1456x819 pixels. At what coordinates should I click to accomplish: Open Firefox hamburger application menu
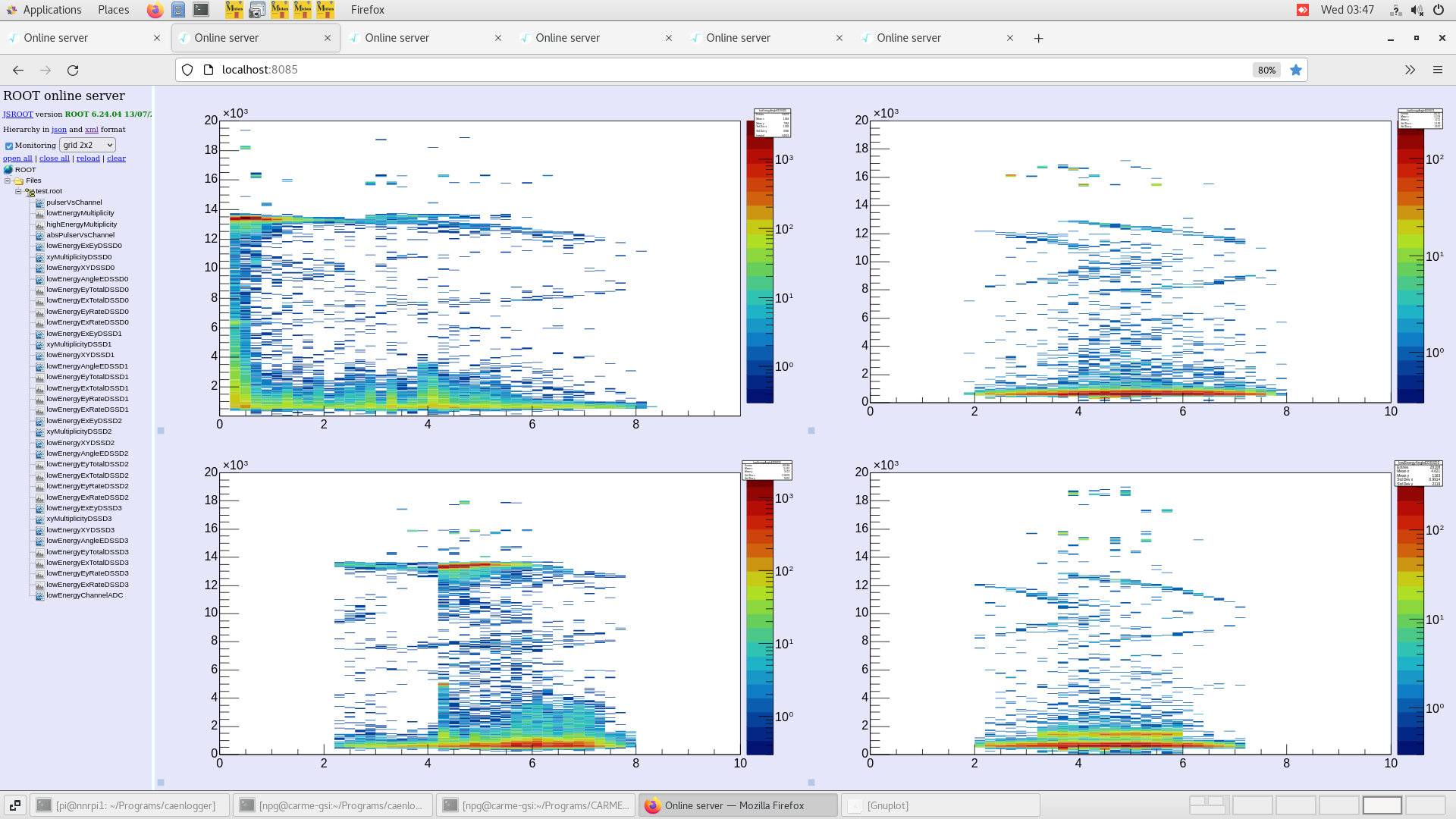(x=1437, y=70)
